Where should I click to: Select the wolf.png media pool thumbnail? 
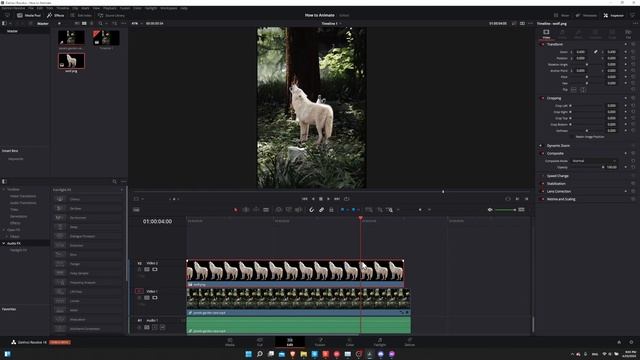(71, 61)
